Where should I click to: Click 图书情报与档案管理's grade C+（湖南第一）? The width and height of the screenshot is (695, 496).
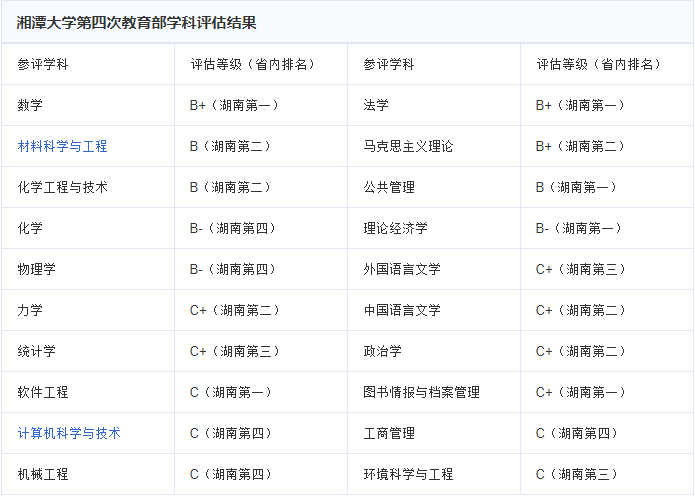tap(581, 392)
